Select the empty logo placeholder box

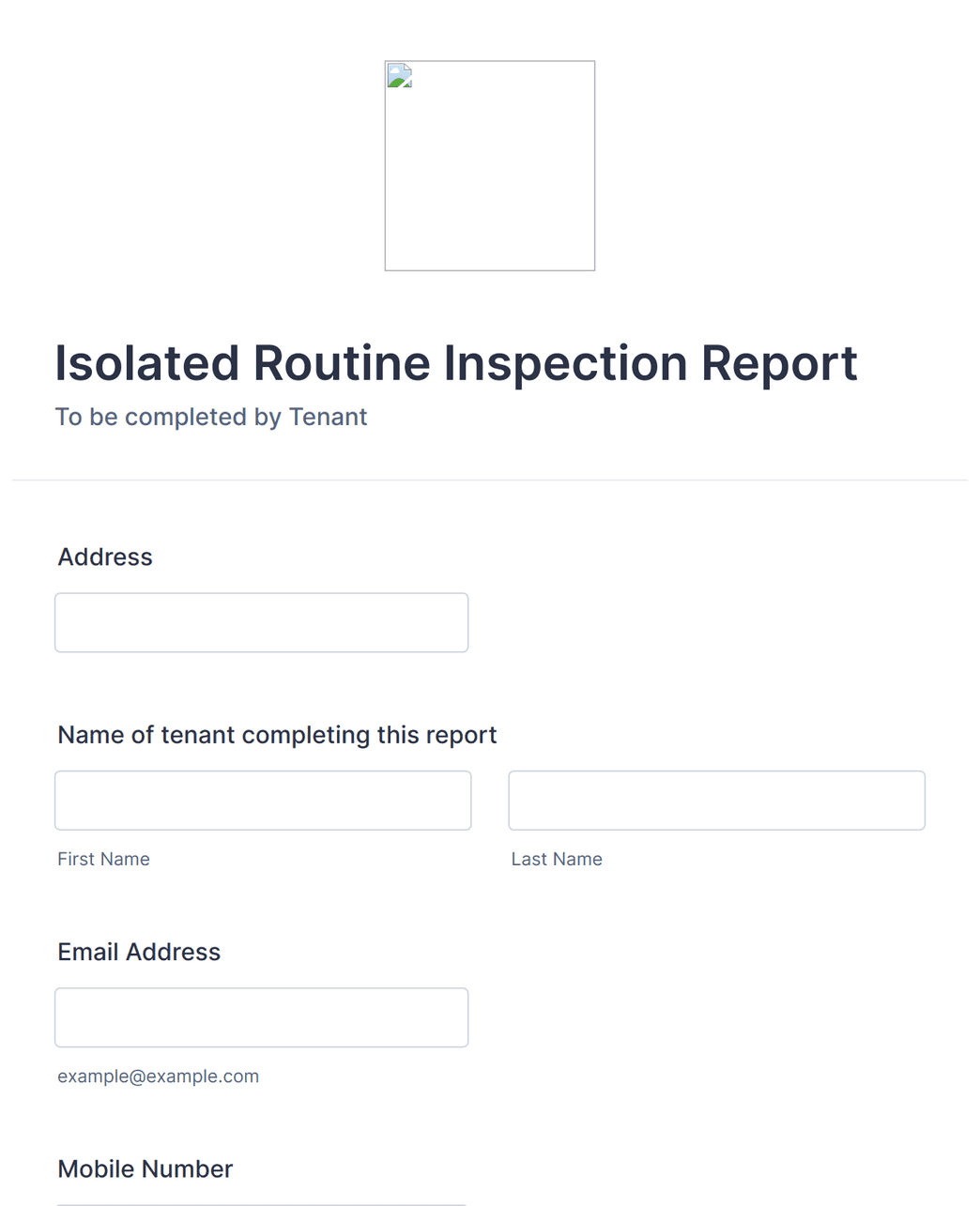click(490, 166)
